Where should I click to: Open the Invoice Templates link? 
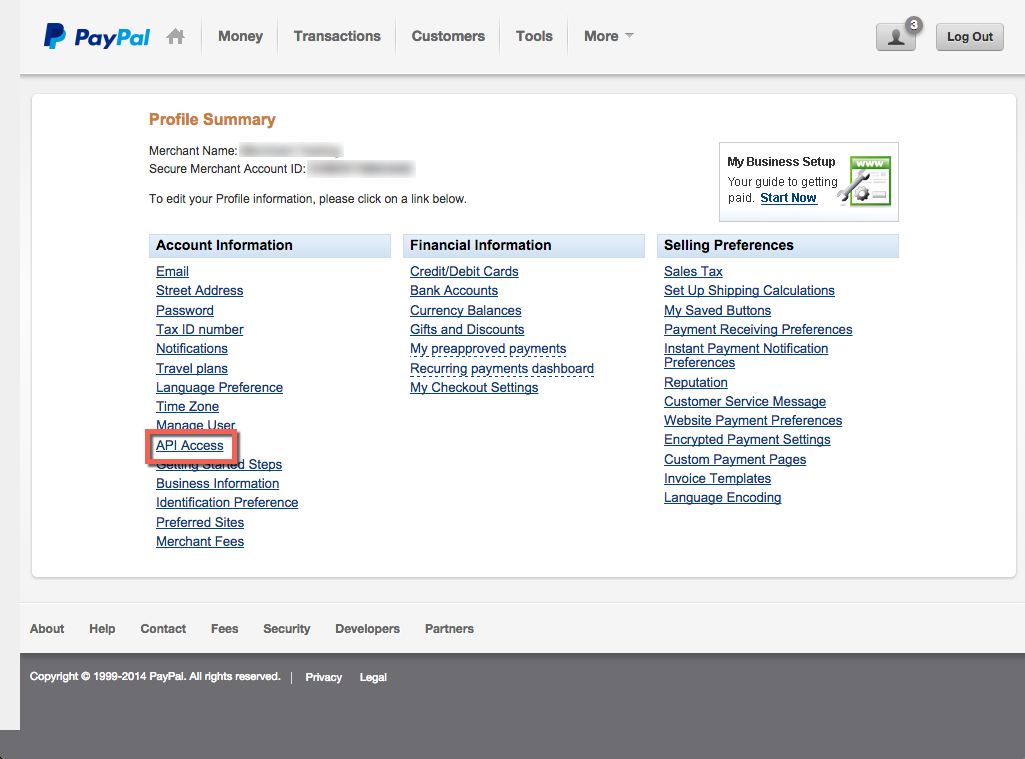(x=717, y=479)
